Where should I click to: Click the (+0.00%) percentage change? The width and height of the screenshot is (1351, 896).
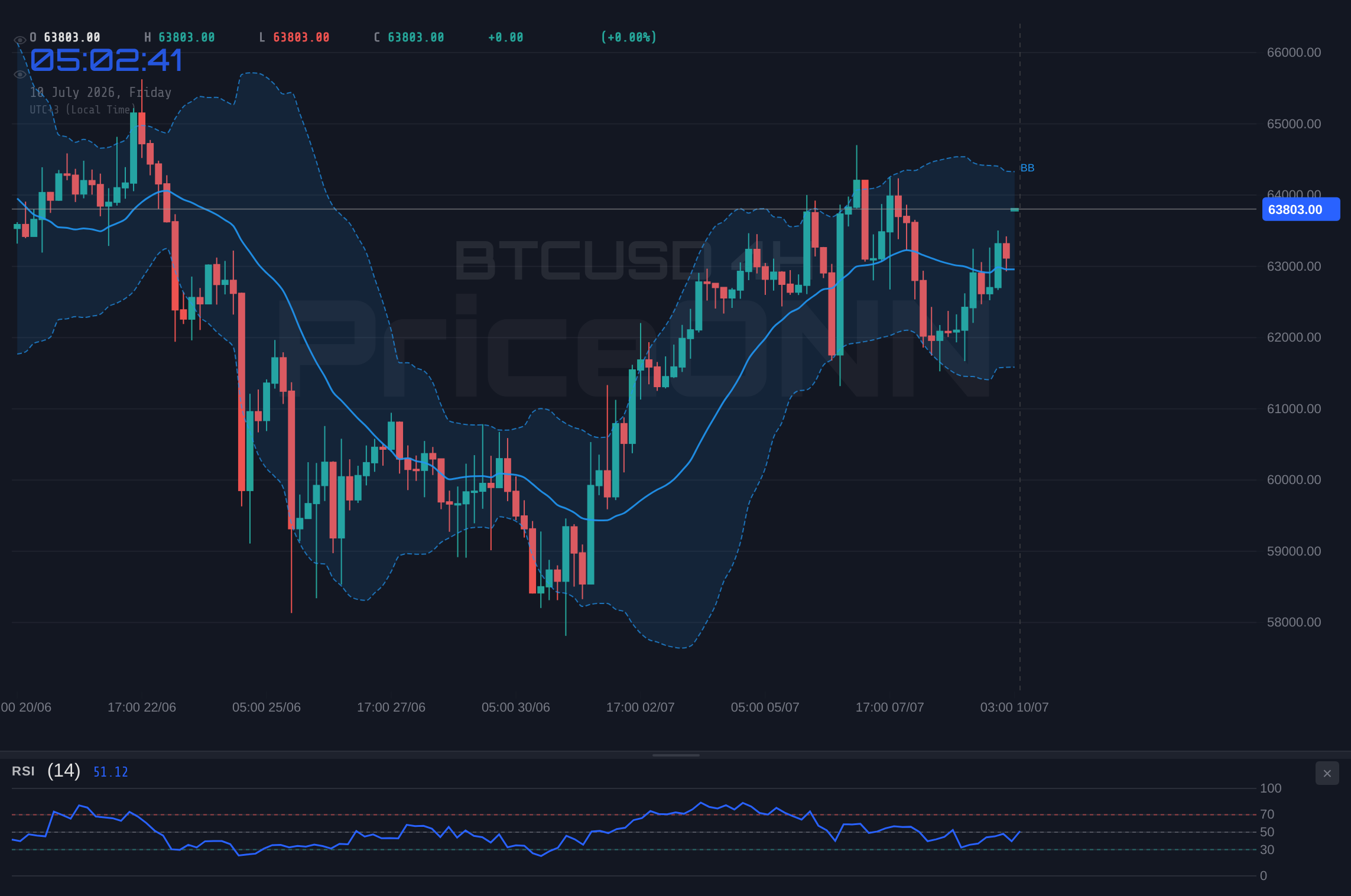pyautogui.click(x=629, y=37)
